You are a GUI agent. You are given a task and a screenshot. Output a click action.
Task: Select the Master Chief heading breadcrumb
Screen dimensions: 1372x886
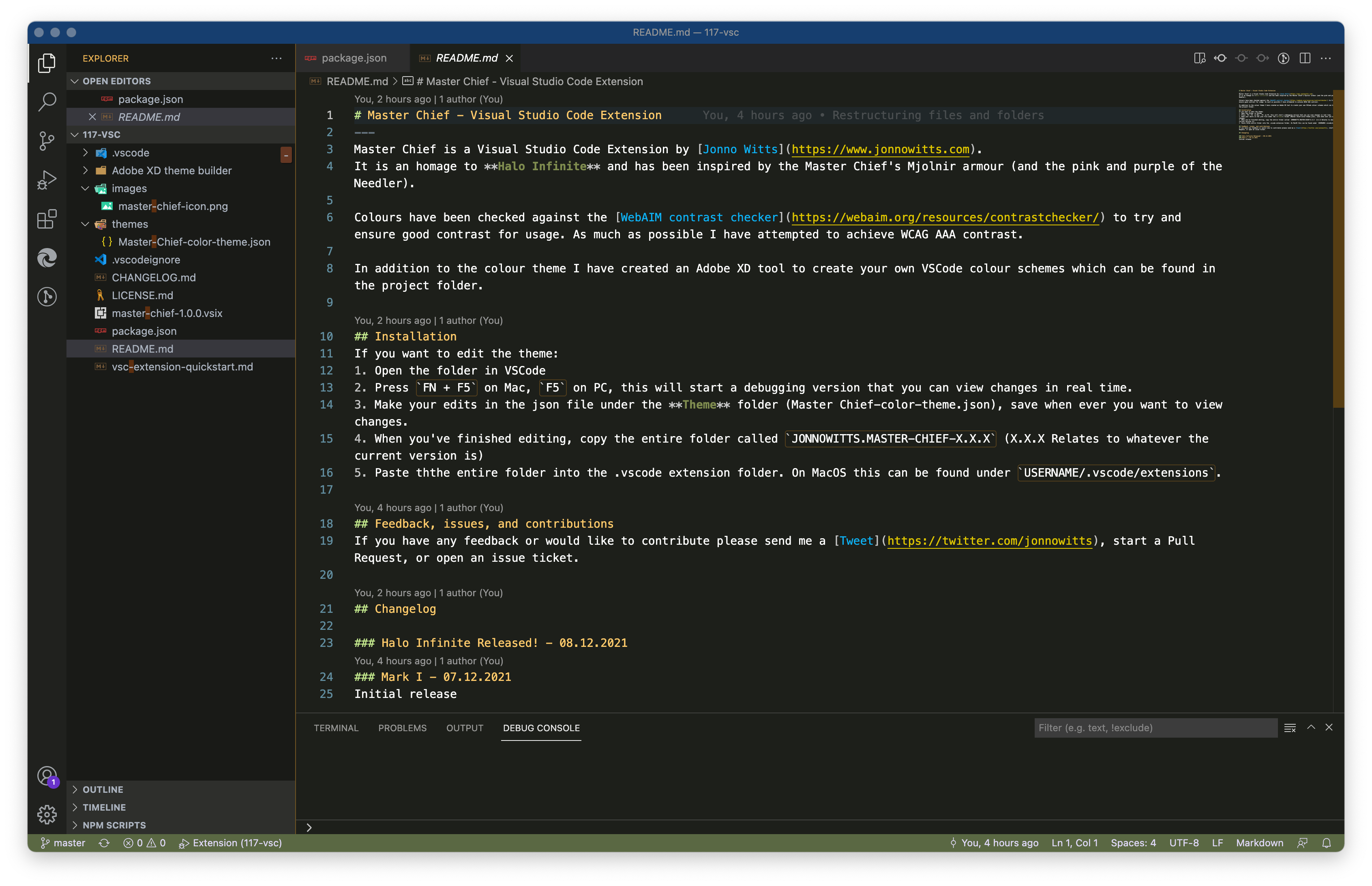click(523, 82)
